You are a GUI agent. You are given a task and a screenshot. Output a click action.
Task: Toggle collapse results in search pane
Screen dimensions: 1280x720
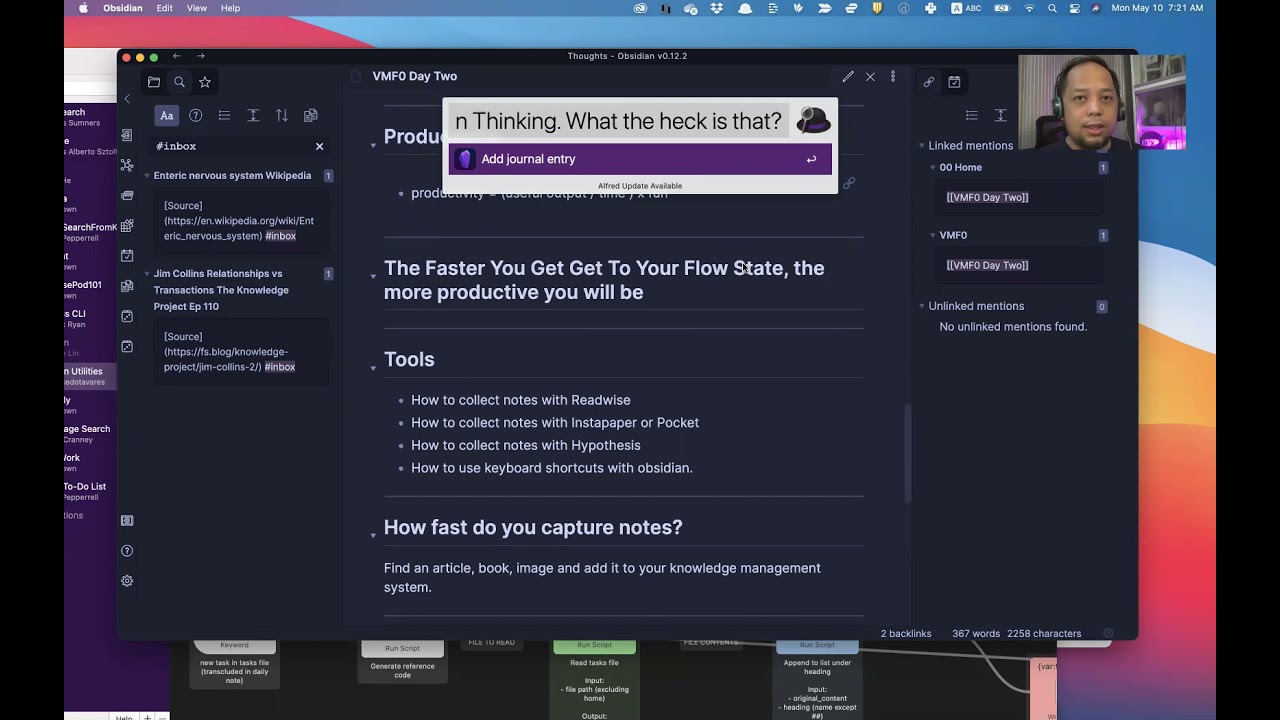[x=224, y=116]
